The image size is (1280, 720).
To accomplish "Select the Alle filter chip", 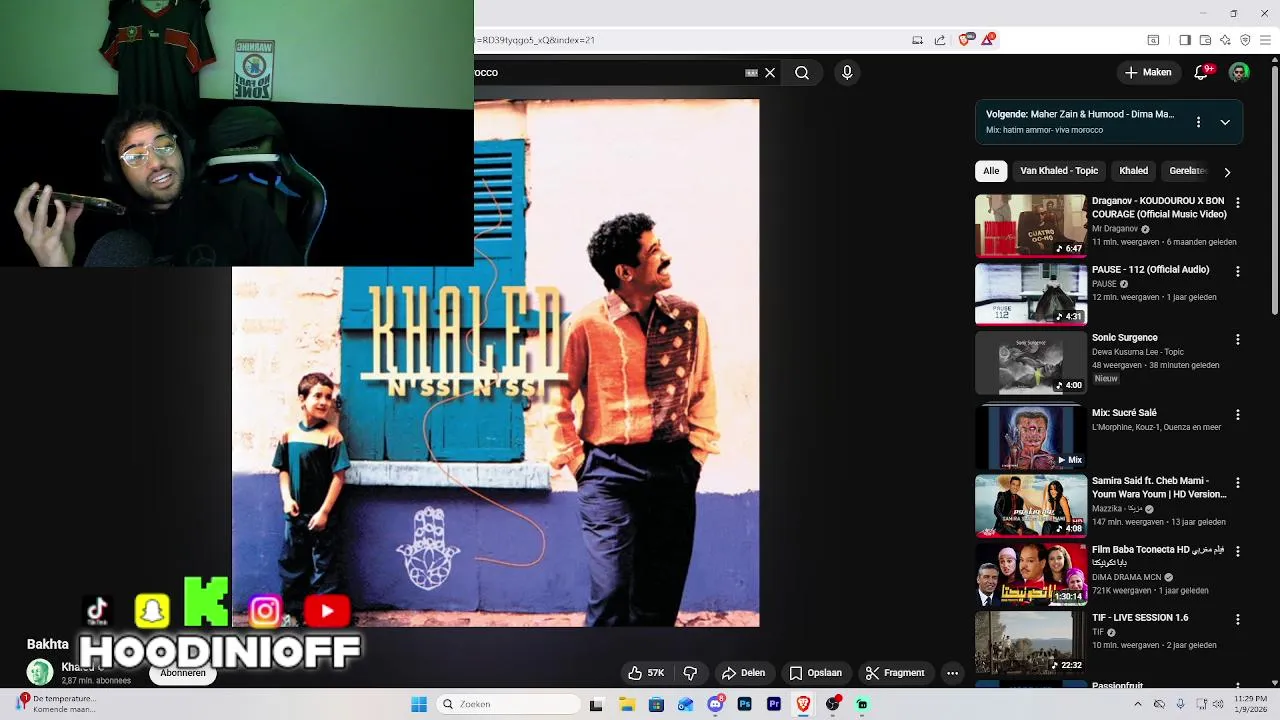I will pyautogui.click(x=991, y=171).
